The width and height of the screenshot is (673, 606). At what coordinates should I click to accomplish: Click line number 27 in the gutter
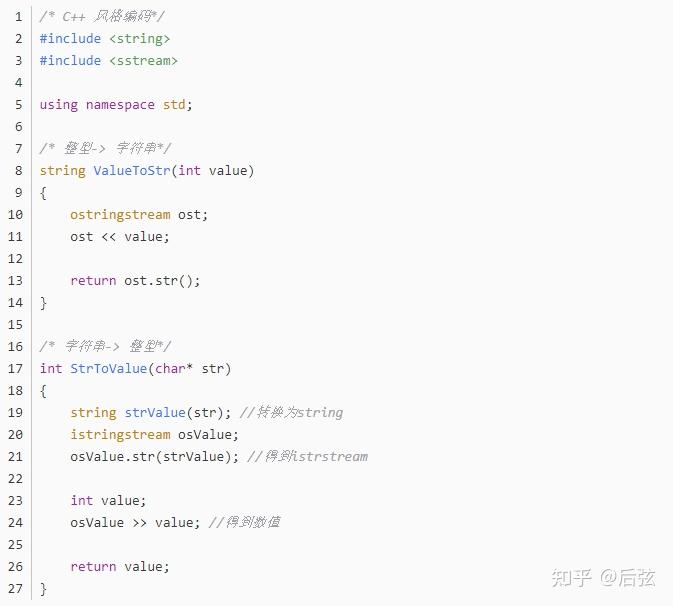pos(15,588)
